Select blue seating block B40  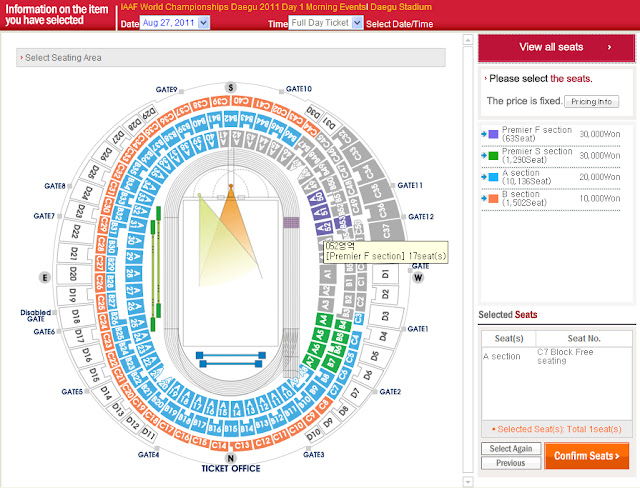click(199, 122)
